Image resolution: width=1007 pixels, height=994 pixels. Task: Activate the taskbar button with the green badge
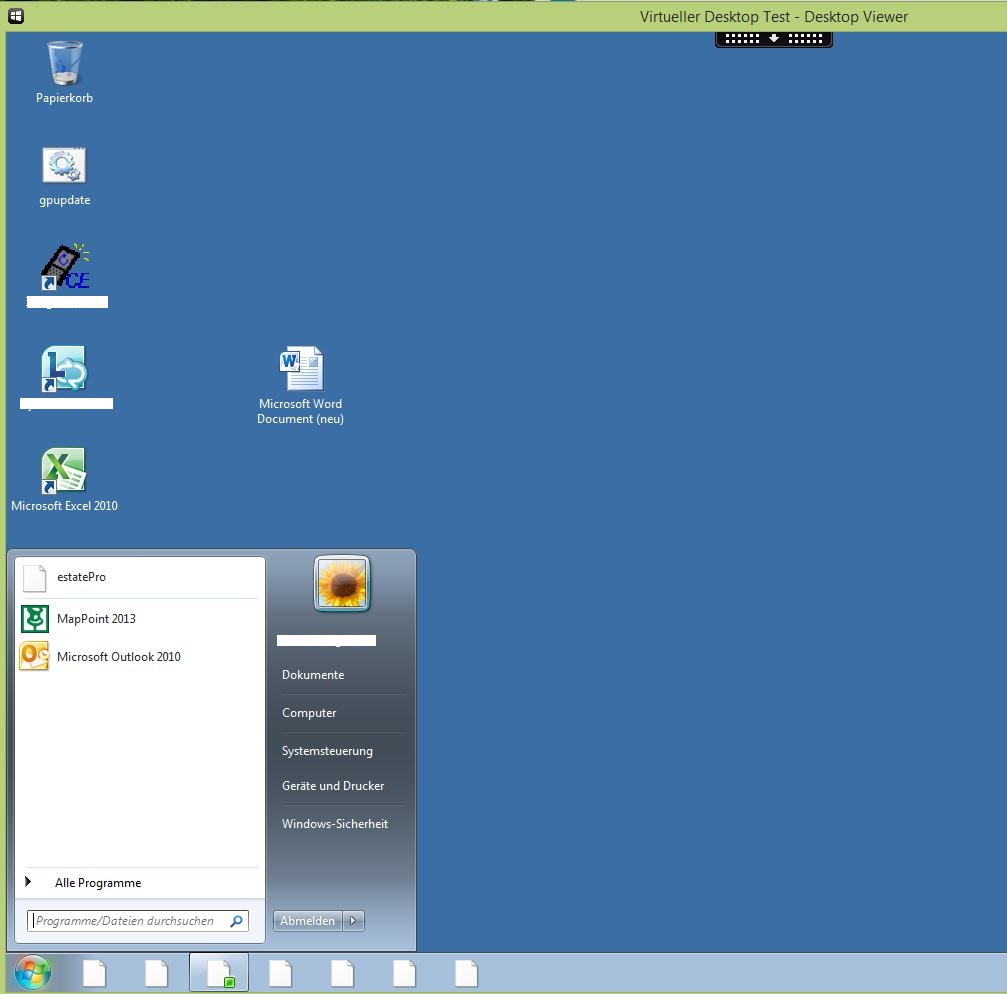(219, 973)
